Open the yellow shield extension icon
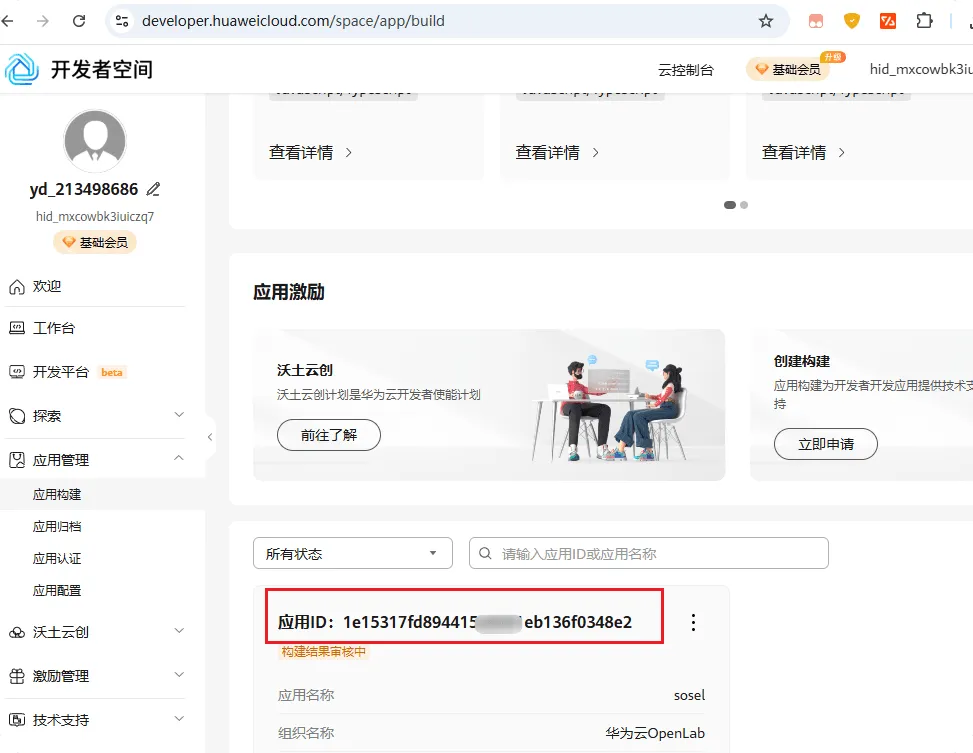The height and width of the screenshot is (753, 973). pyautogui.click(x=852, y=21)
